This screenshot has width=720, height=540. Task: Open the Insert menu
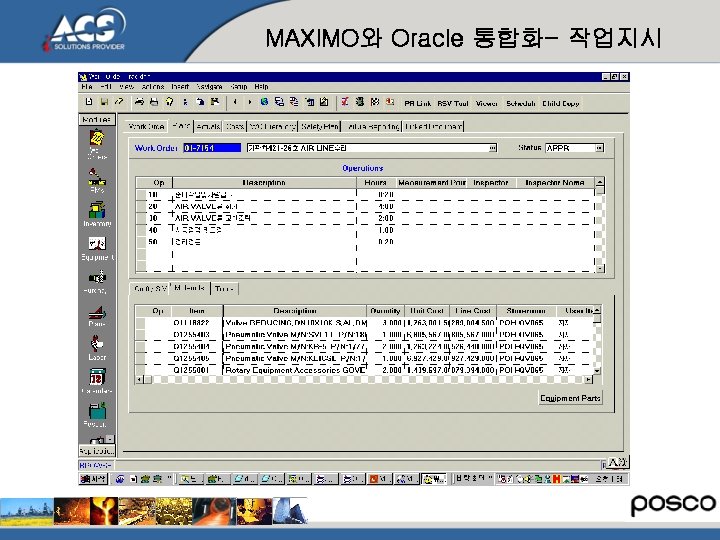click(180, 86)
